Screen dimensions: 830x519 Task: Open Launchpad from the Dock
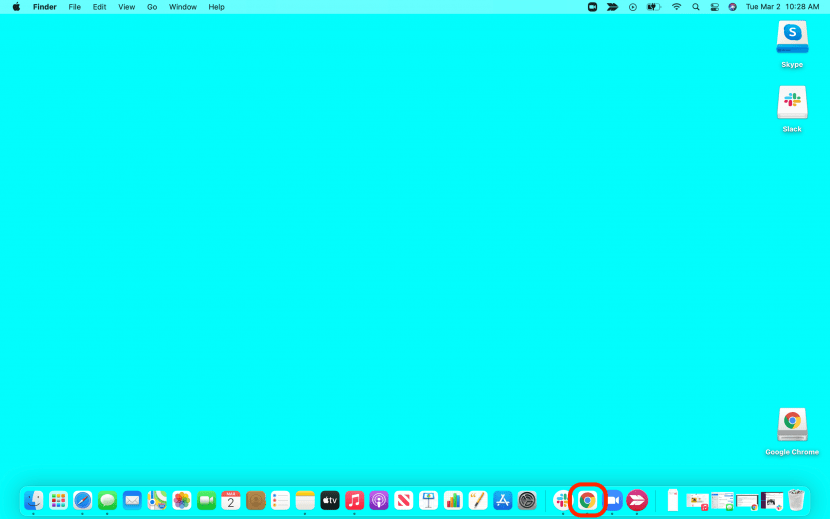pos(58,500)
